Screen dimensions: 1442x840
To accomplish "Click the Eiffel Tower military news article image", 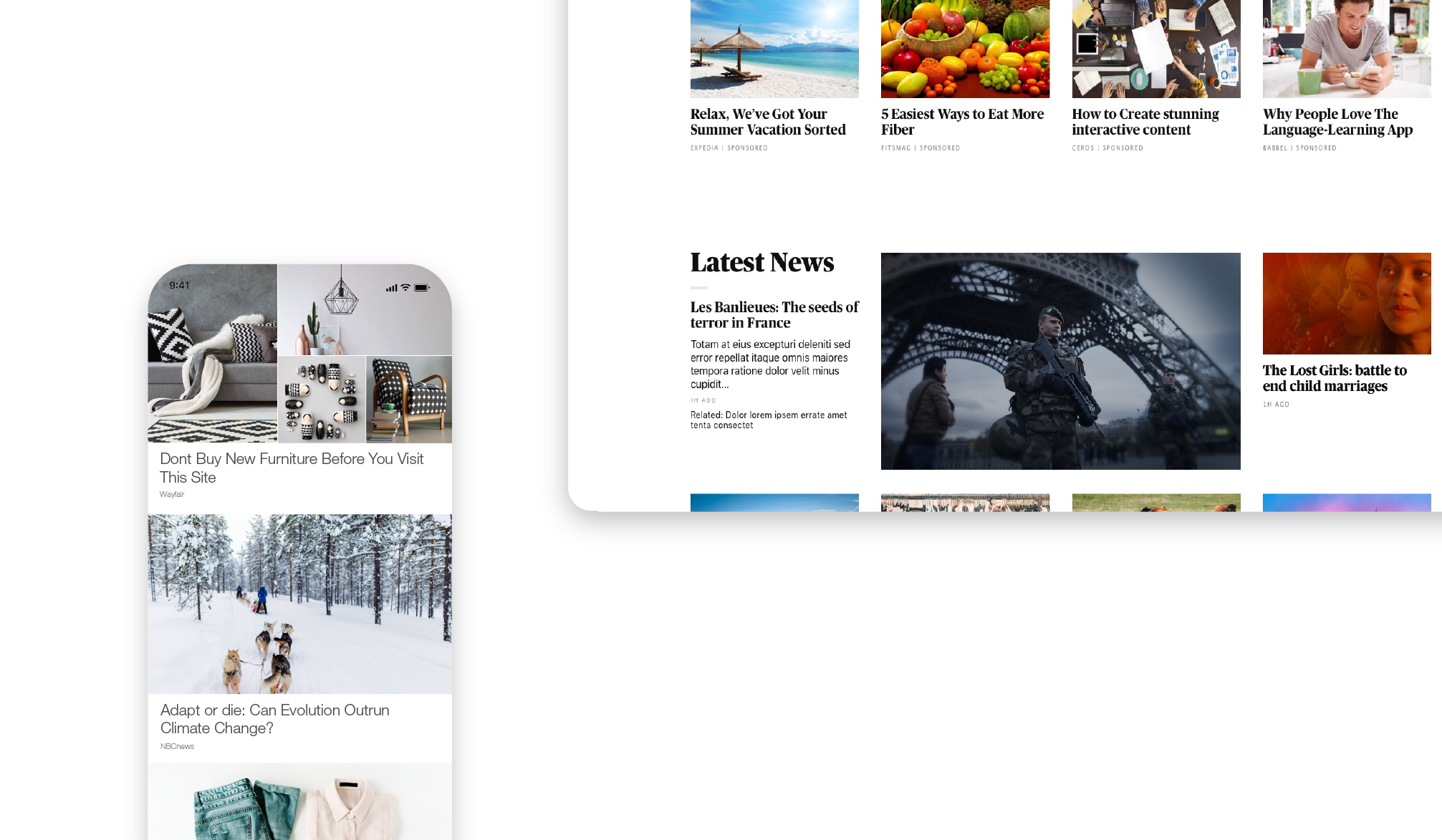I will point(1060,361).
